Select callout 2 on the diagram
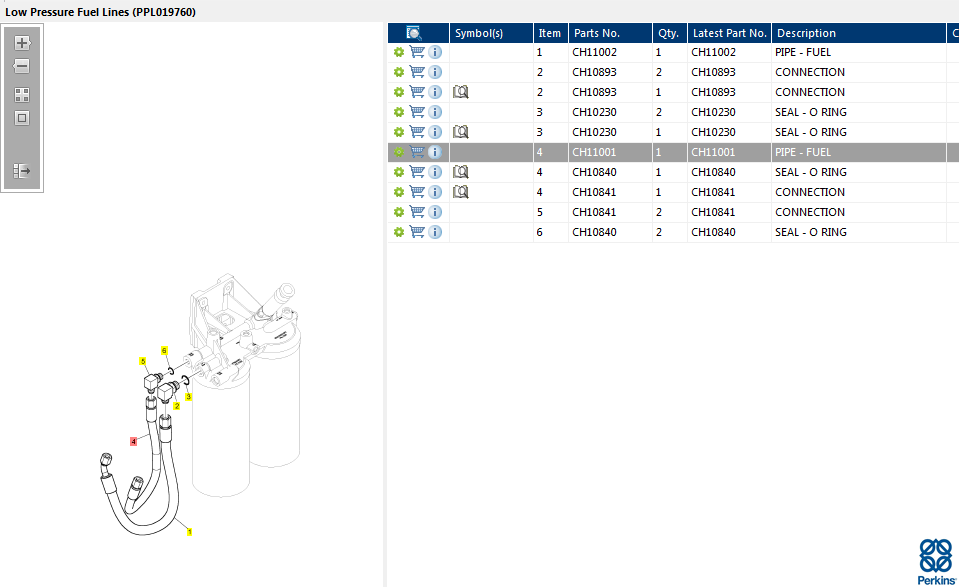The image size is (959, 587). 177,405
